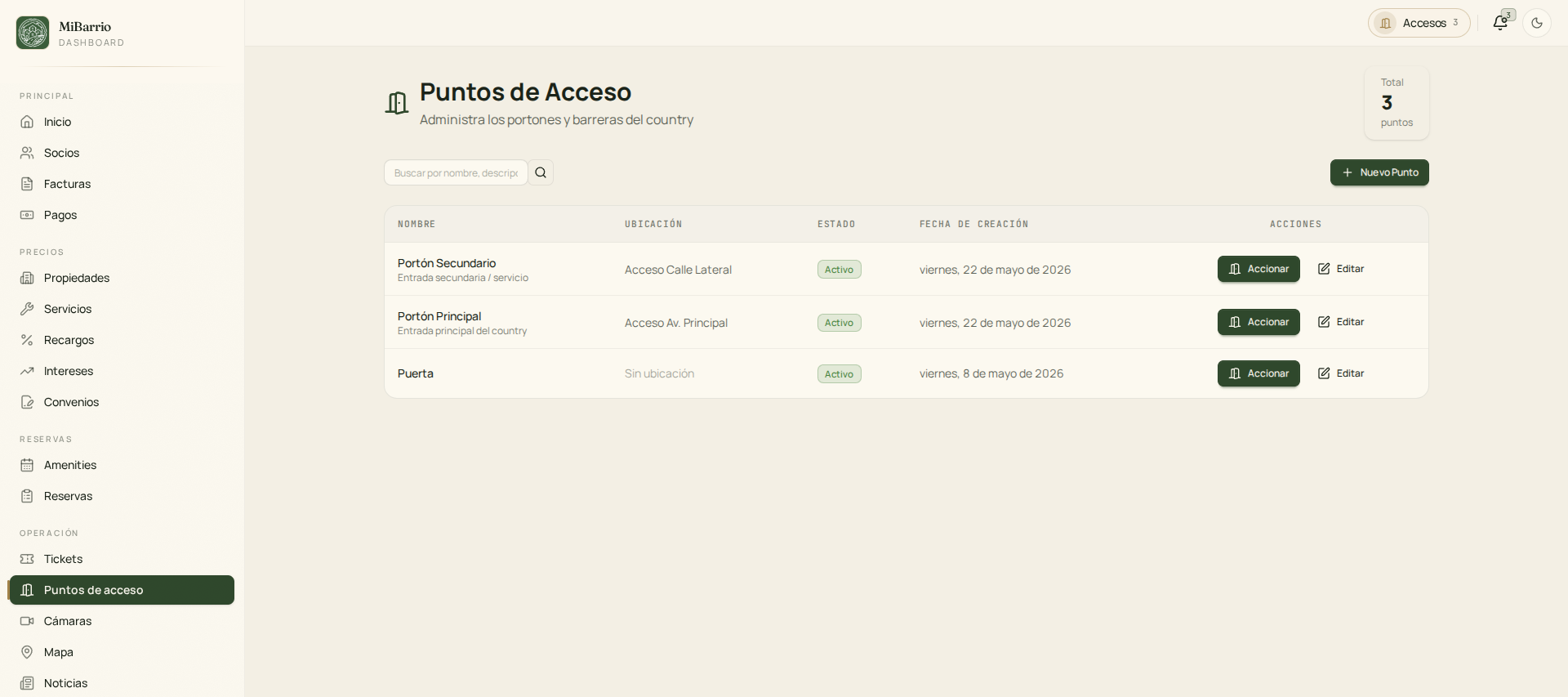The width and height of the screenshot is (1568, 697).
Task: Go to Intereses
Action: pos(121,371)
